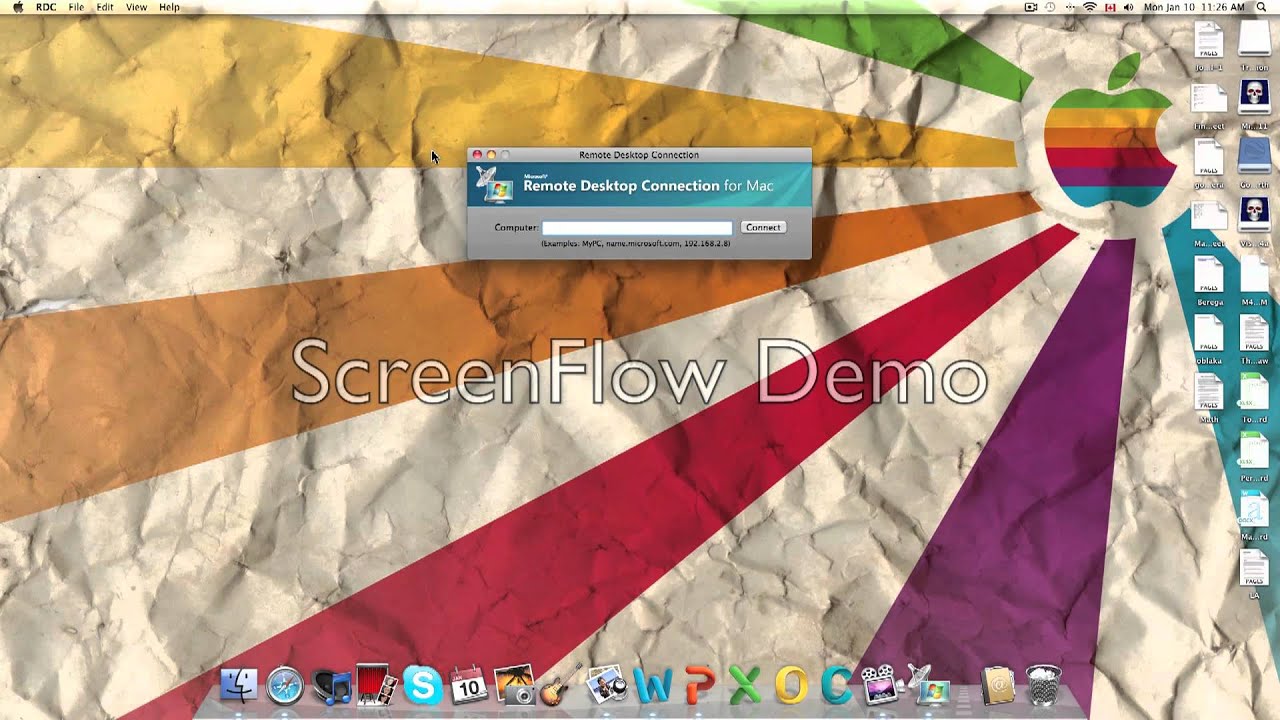Open Time Machine menu bar icon

[x=1052, y=7]
